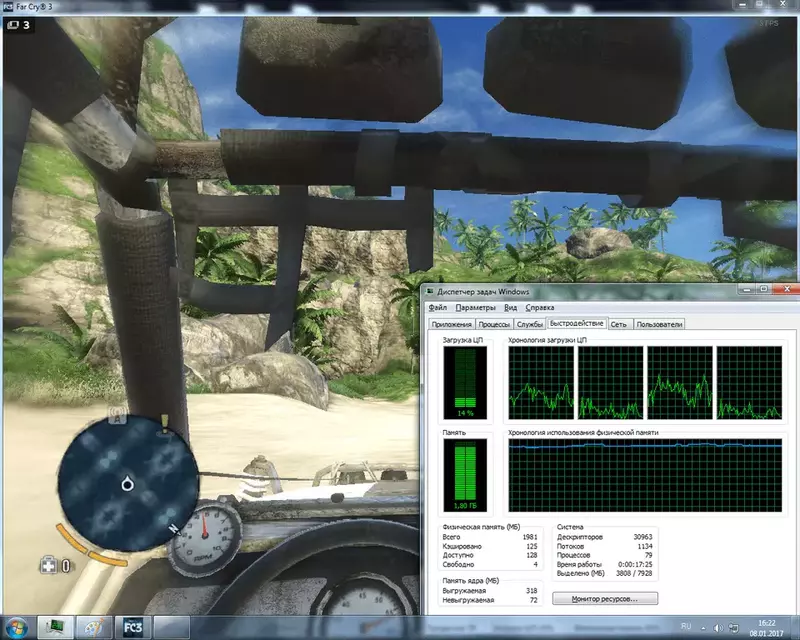Switch to the Приложения tab
This screenshot has width=800, height=640.
pyautogui.click(x=452, y=324)
